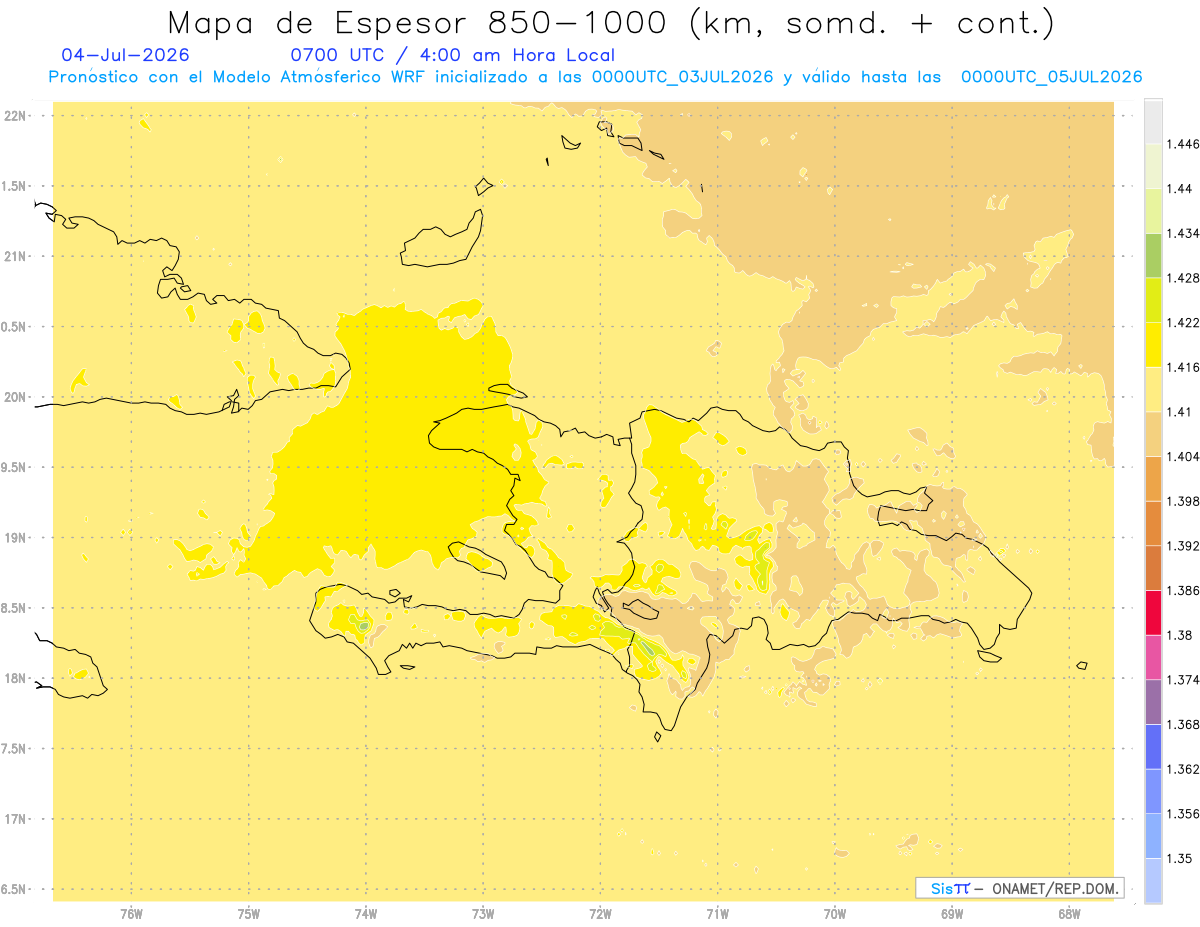Click the colorbar value '1.398'
This screenshot has width=1200, height=927.
1183,501
